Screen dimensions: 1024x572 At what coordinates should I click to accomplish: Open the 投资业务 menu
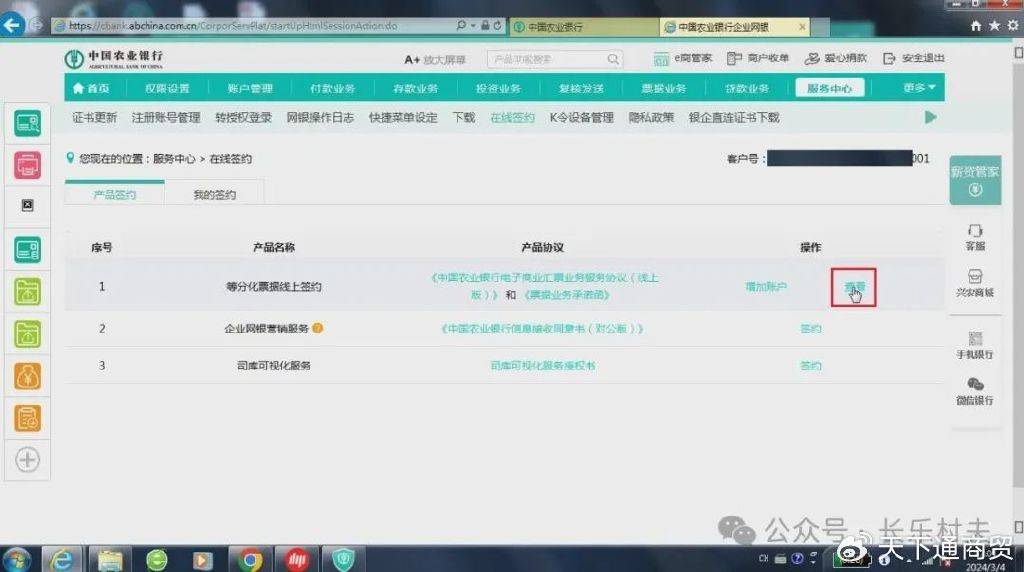(498, 88)
